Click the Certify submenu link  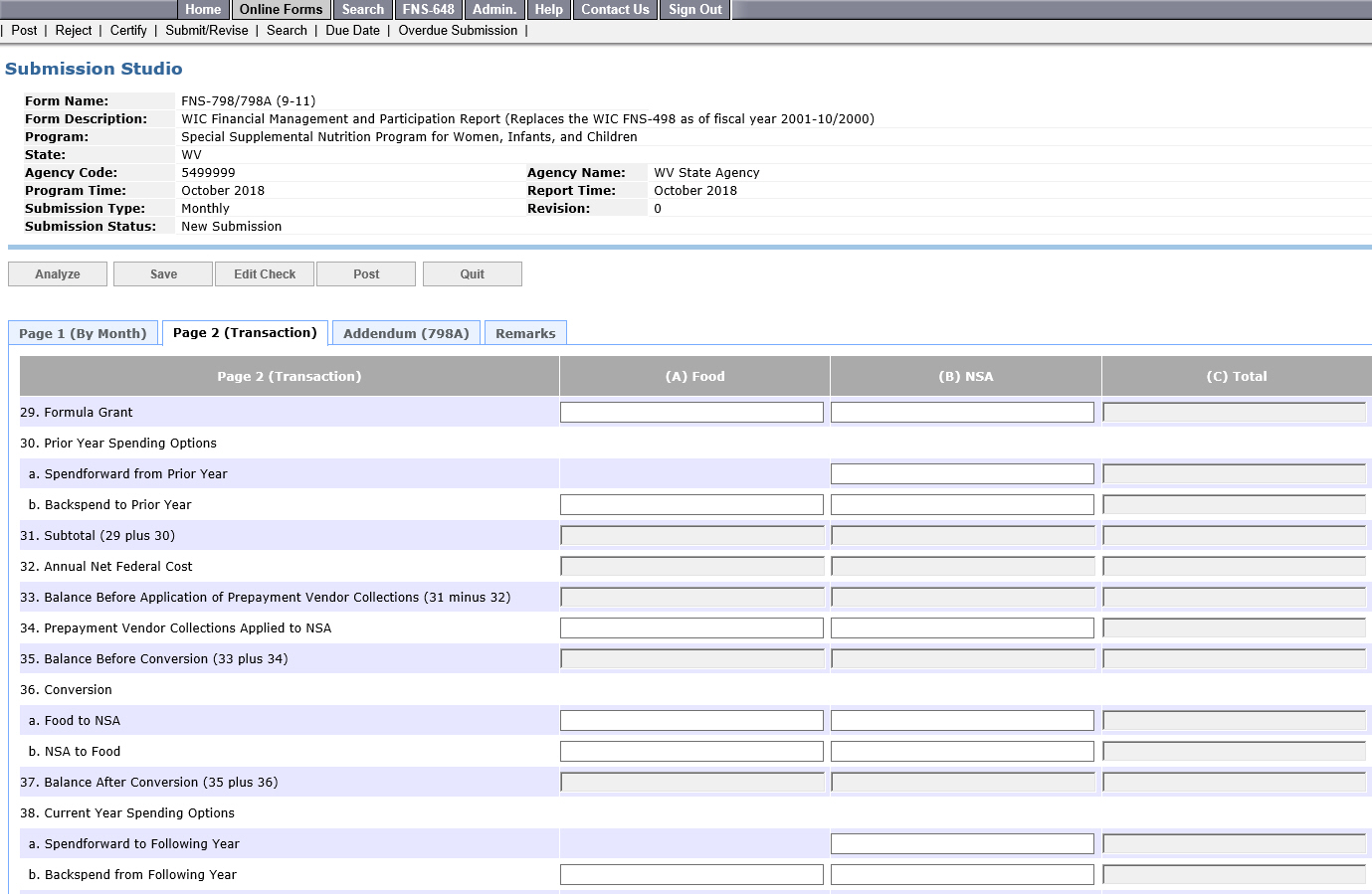point(128,31)
